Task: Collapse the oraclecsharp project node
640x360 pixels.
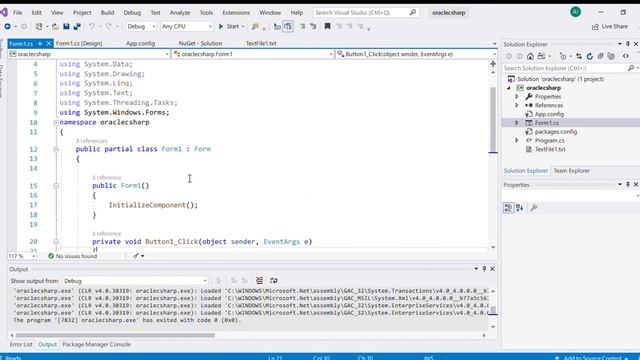Action: point(509,88)
